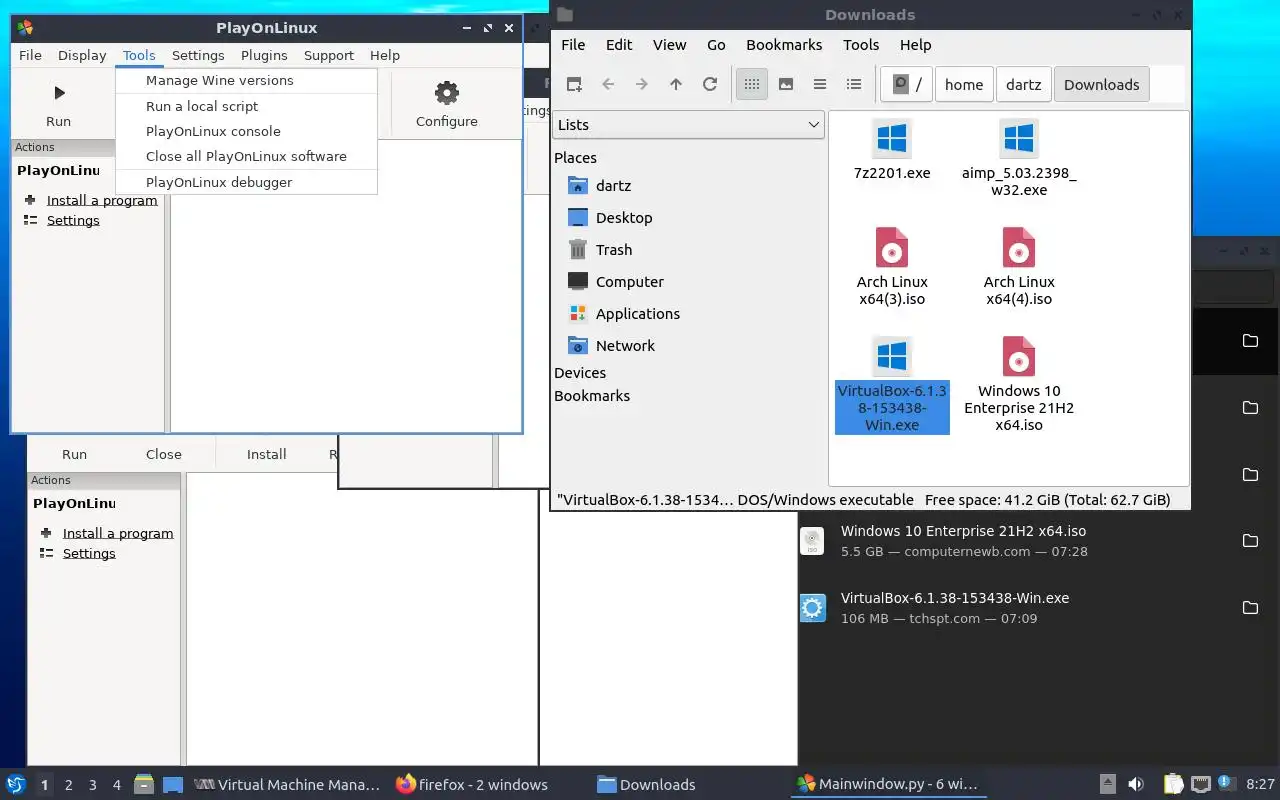The height and width of the screenshot is (800, 1280).
Task: Open the PlayOnLinux Settings menu
Action: coord(198,55)
